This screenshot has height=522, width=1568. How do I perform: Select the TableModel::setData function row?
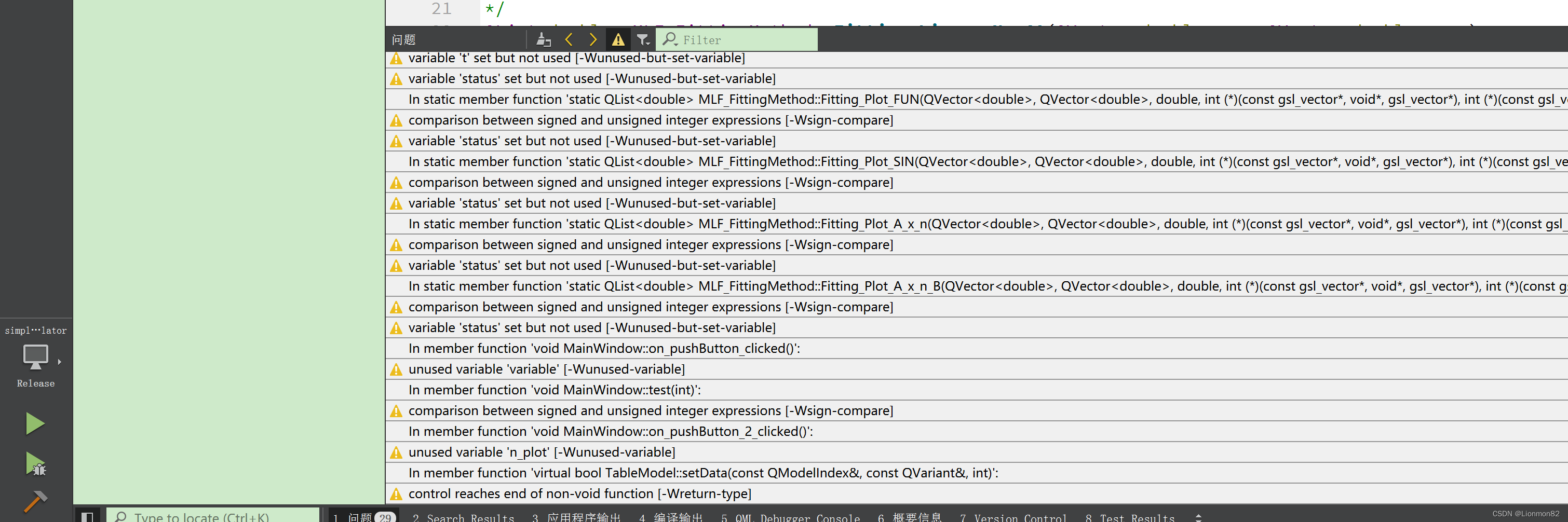coord(976,473)
